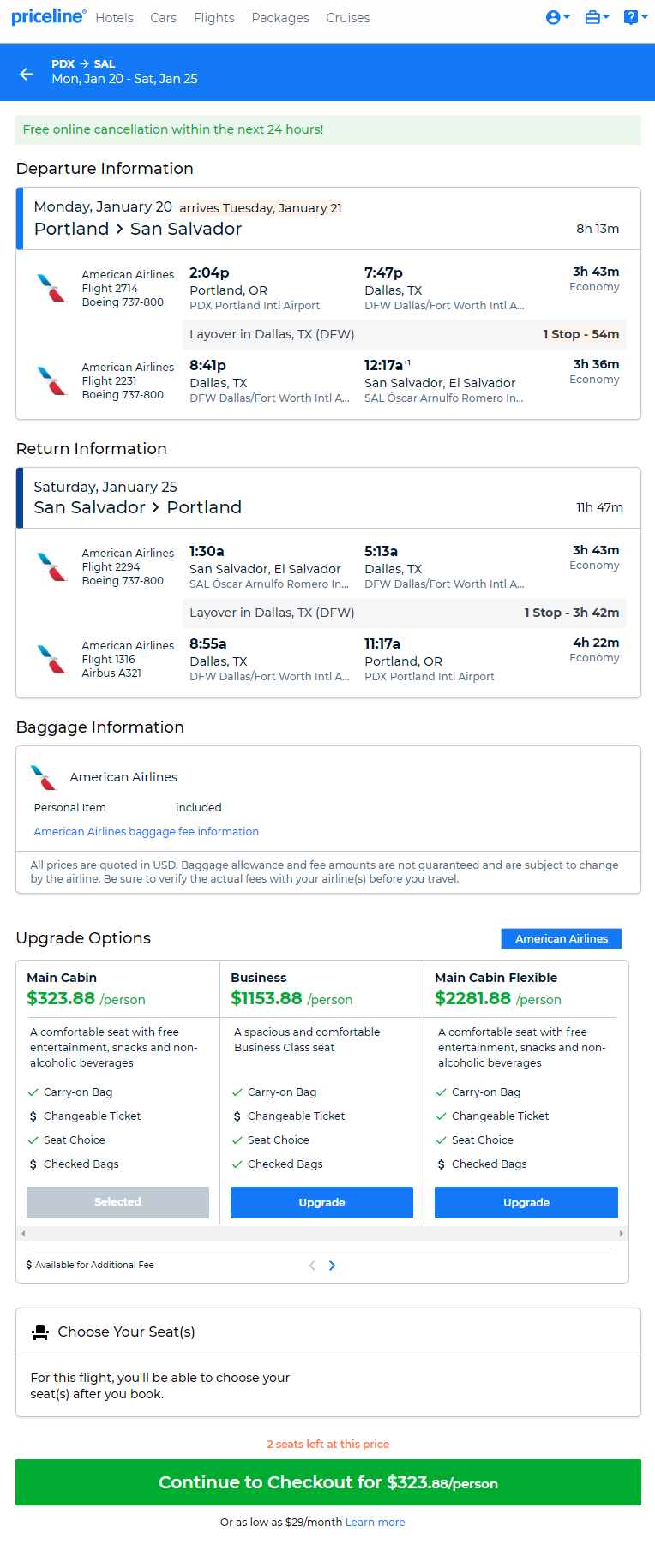Screen dimensions: 655x1568
Task: Open the account profile menu
Action: tap(558, 17)
